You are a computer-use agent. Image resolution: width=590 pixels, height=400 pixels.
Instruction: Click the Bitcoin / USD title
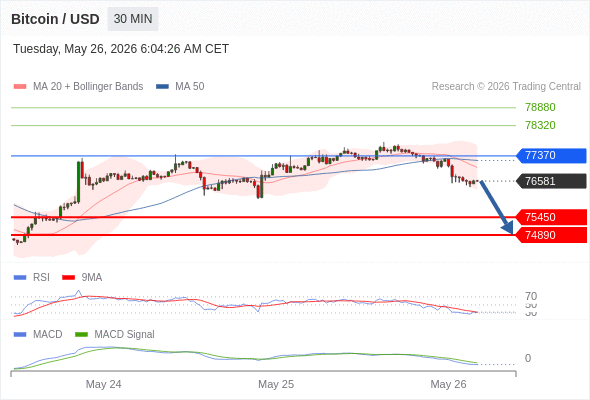55,19
